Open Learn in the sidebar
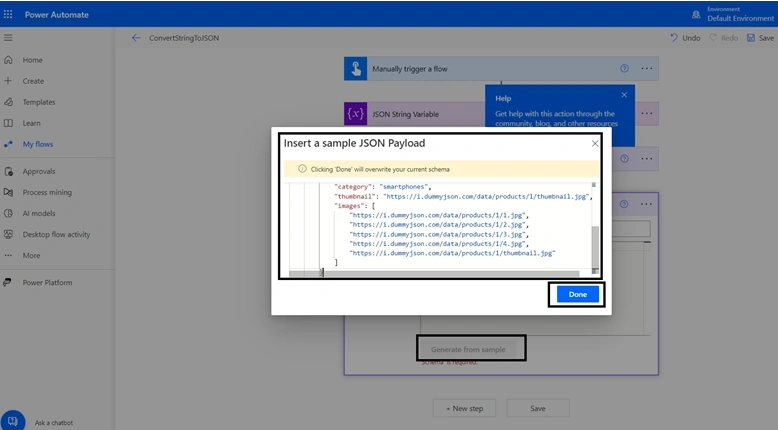 (31, 123)
